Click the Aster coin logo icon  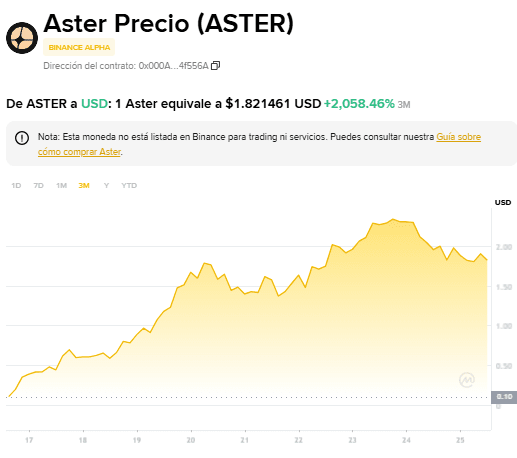pos(22,38)
